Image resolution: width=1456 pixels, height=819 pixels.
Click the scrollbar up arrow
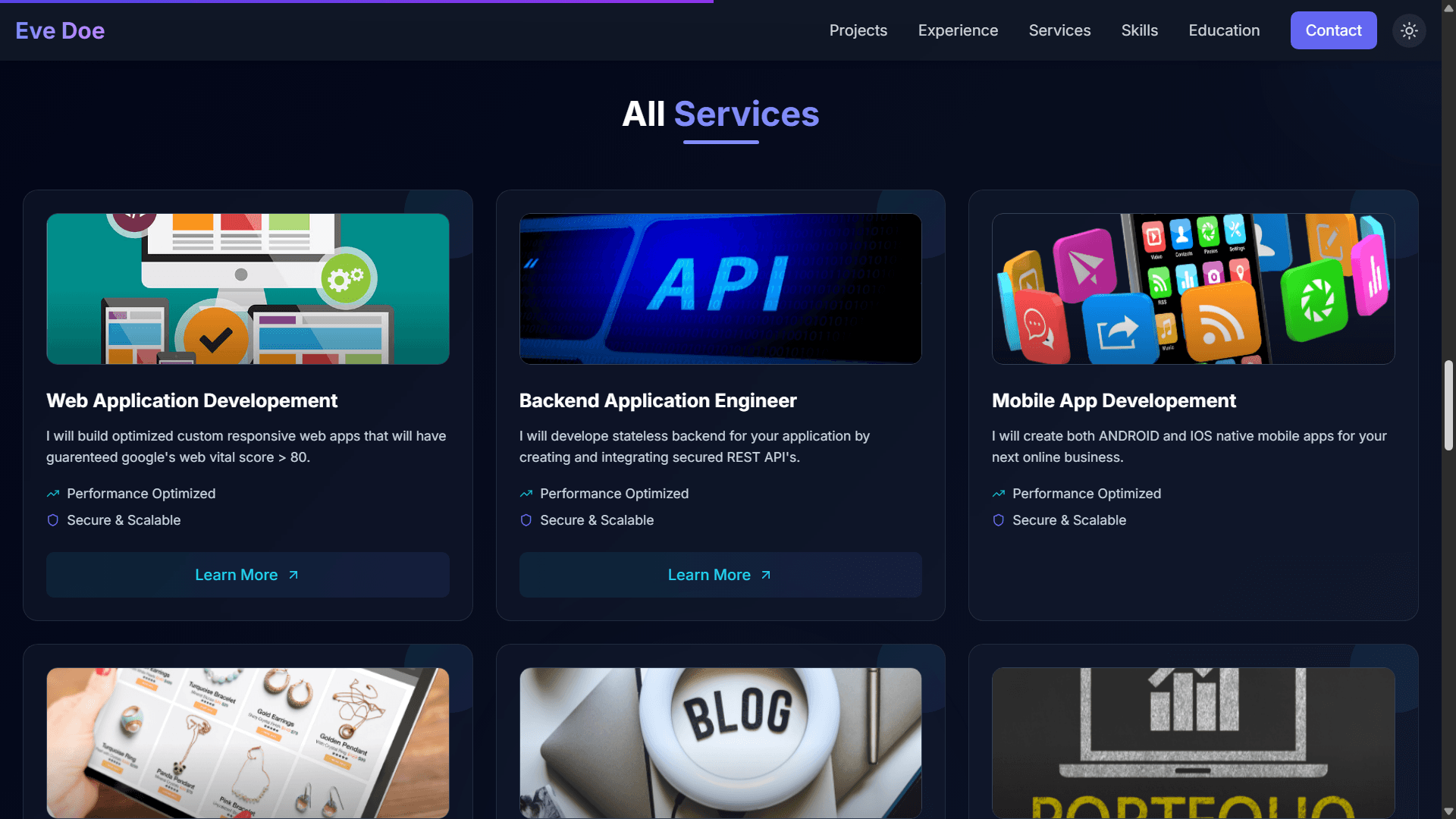pyautogui.click(x=1448, y=7)
